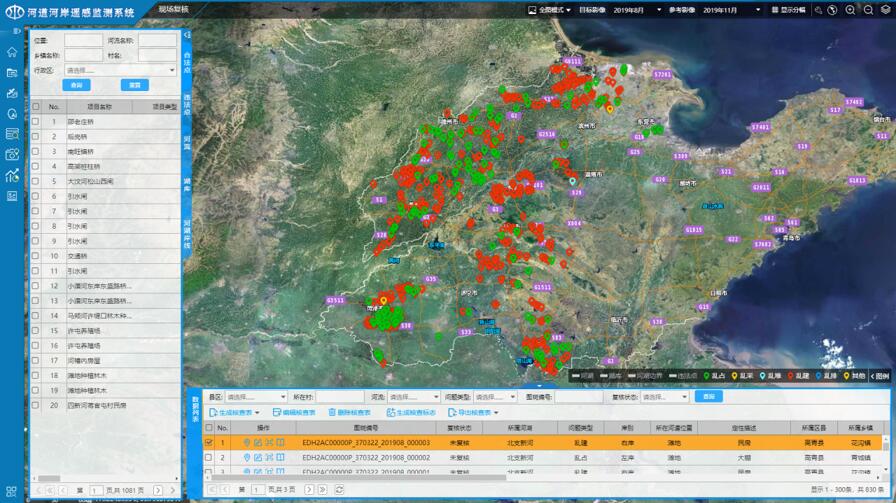Open the satellite image icon in sidebar
Viewport: 896px width, 503px height.
(12, 93)
